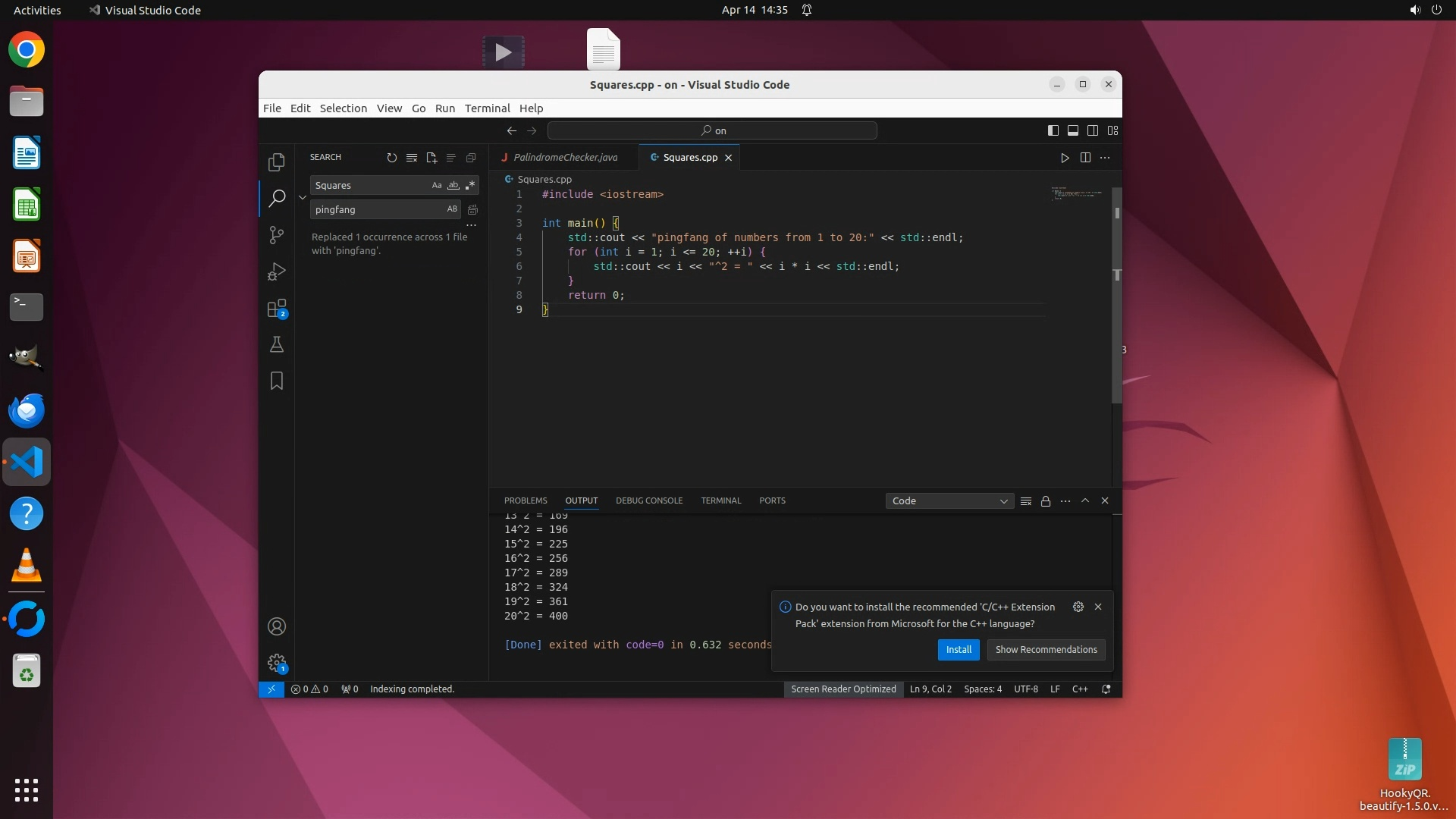Click the Run Code play icon

1065,158
